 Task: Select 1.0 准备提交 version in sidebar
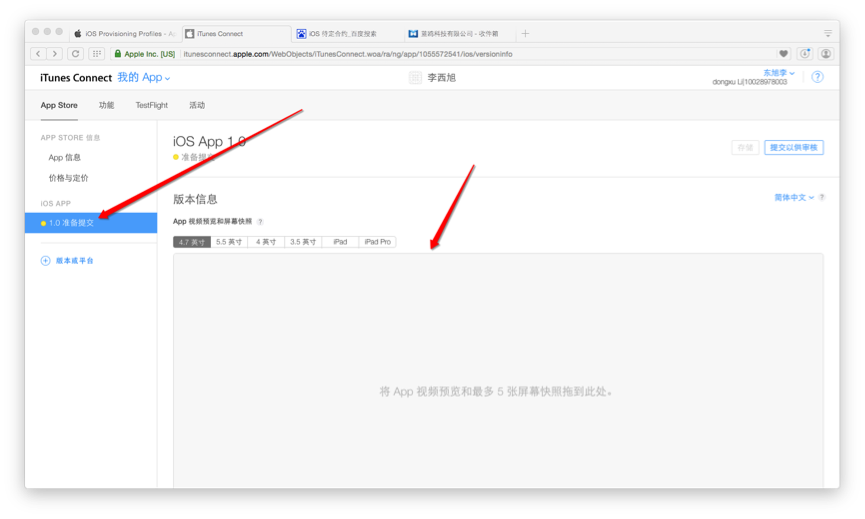[91, 223]
